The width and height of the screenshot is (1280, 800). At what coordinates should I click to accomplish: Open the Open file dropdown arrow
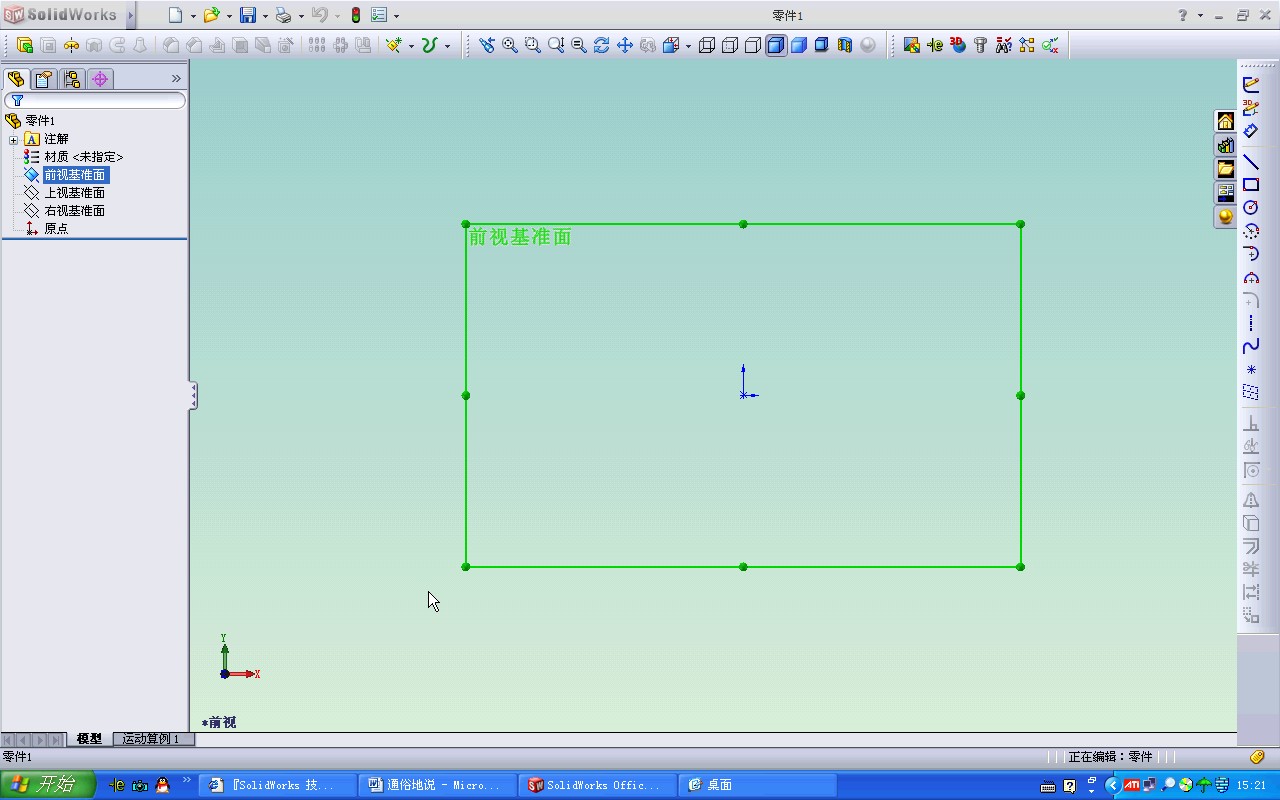click(229, 16)
